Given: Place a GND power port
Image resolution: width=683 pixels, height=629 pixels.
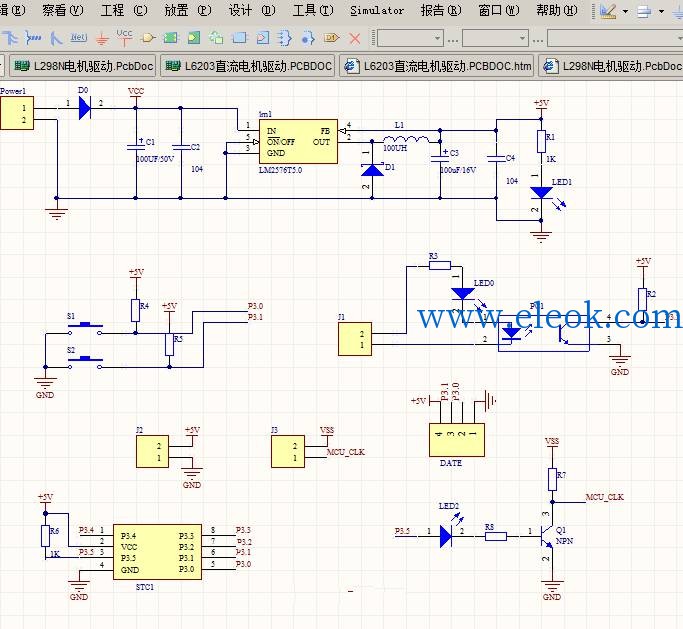Looking at the screenshot, I should (x=102, y=39).
